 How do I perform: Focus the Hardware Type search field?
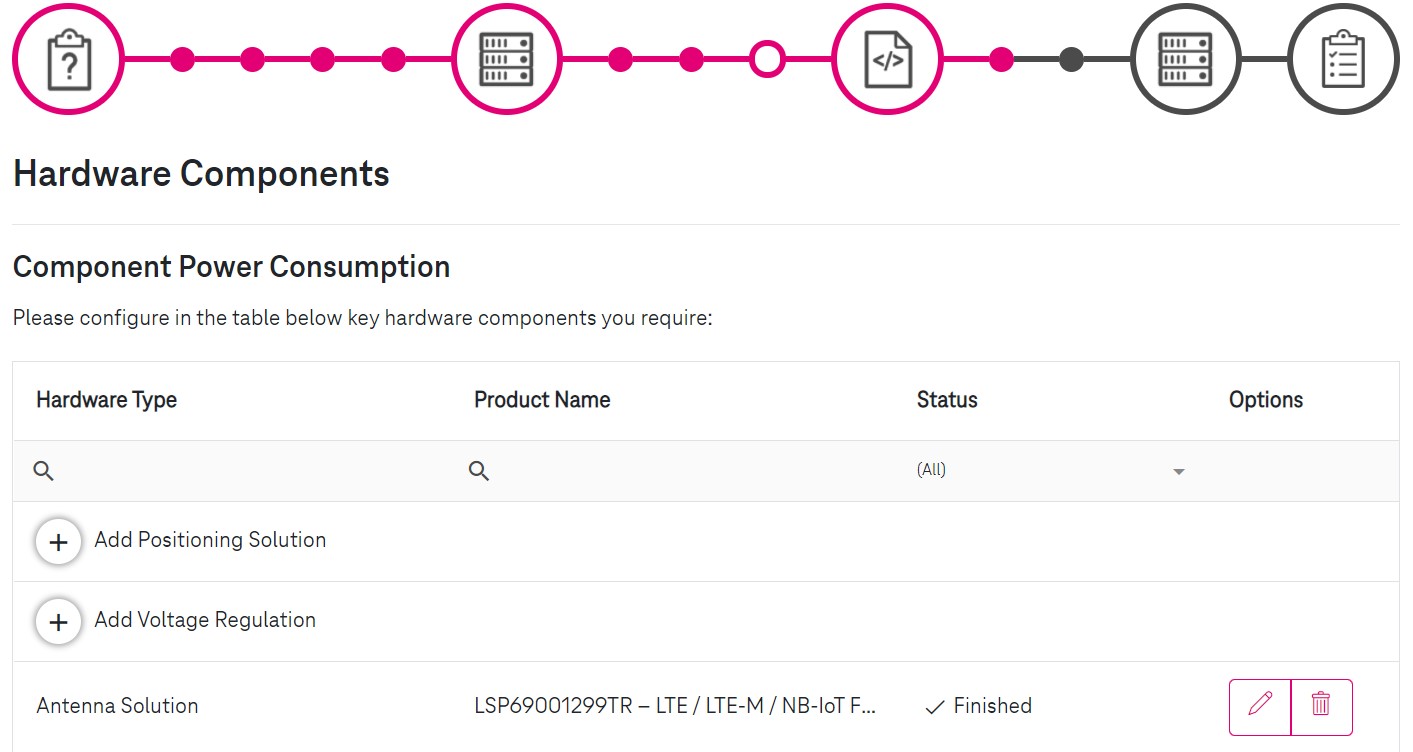click(232, 470)
